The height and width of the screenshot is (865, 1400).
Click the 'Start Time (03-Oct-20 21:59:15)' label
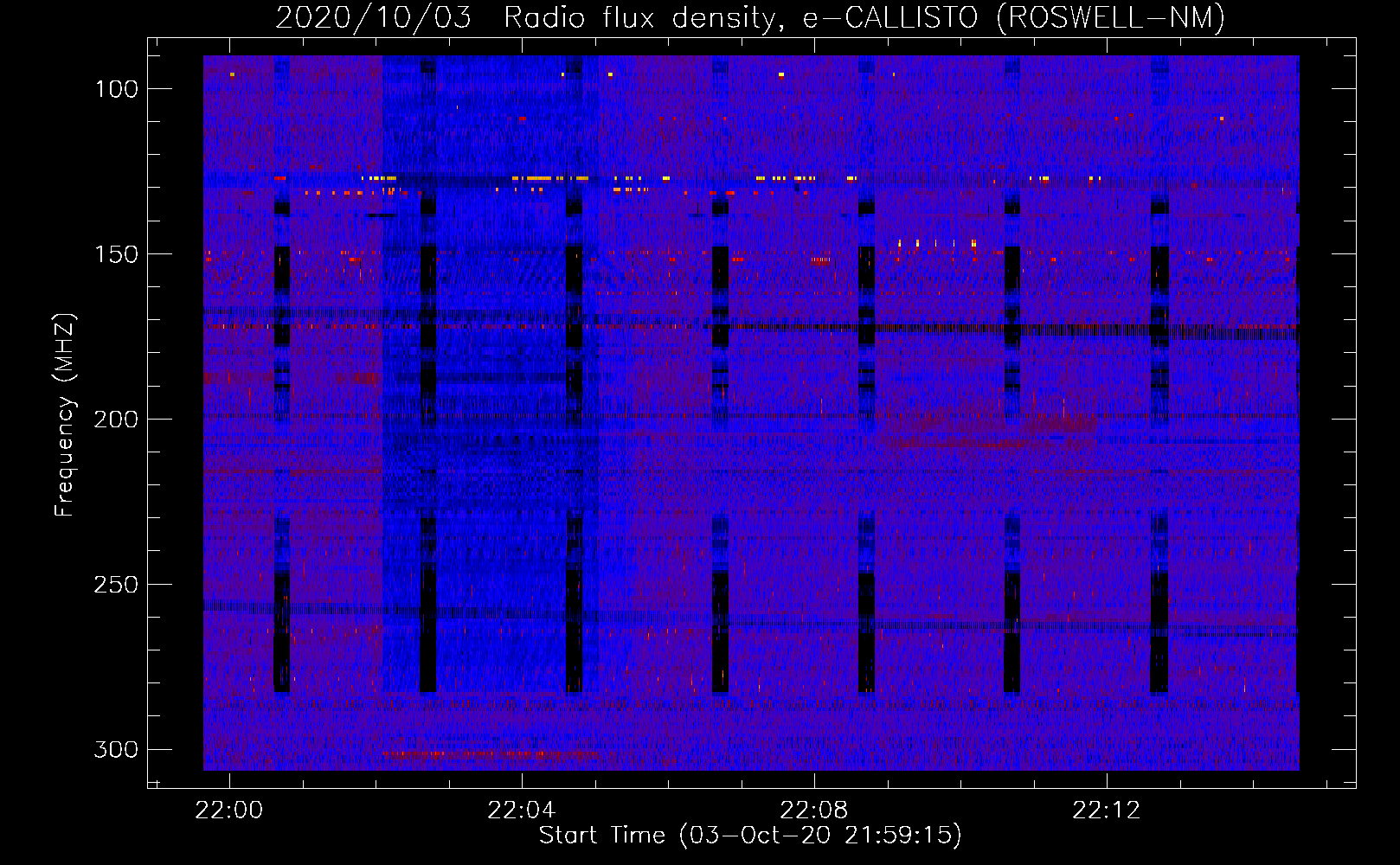coord(750,836)
